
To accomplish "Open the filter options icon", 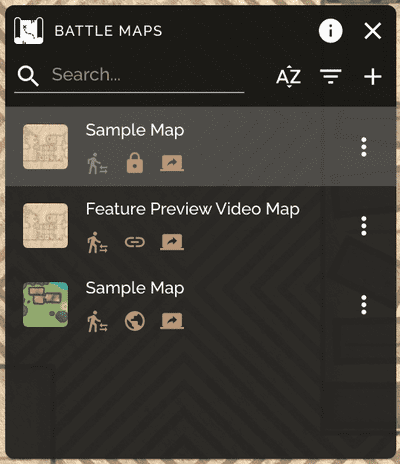I will (x=330, y=77).
